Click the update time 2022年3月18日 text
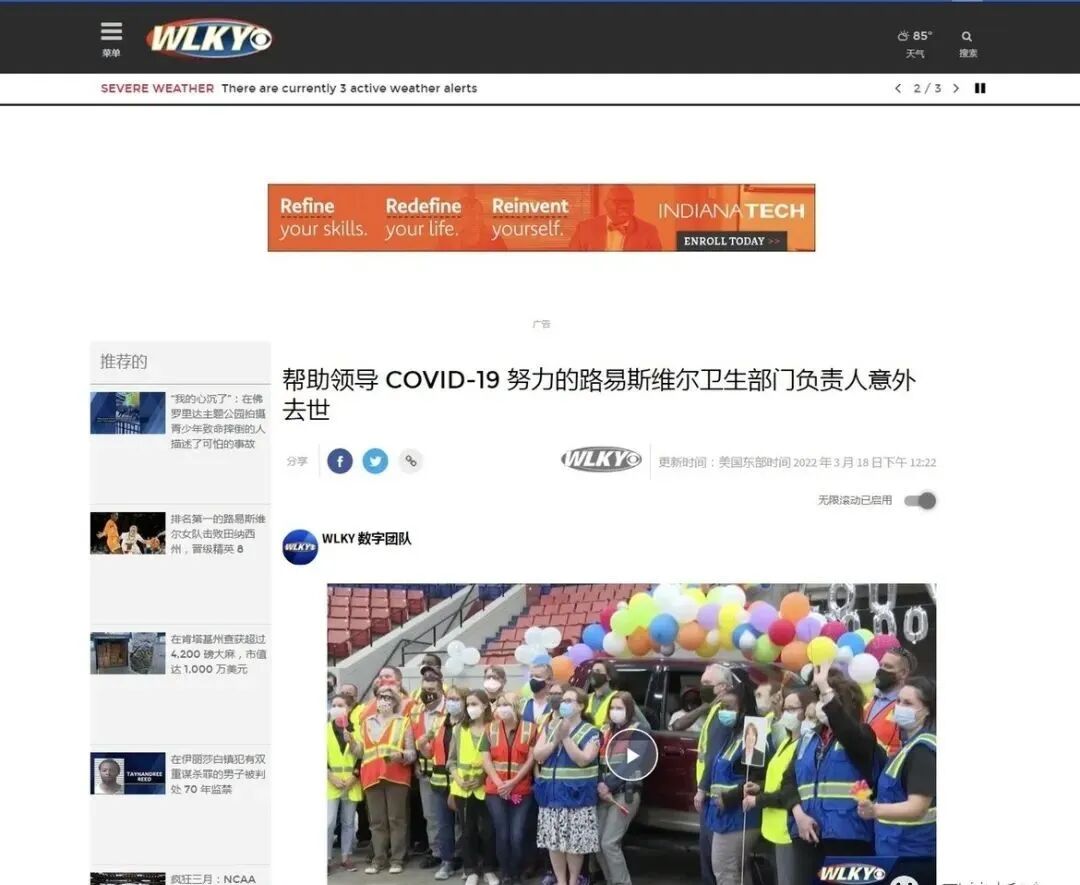This screenshot has height=885, width=1080. click(797, 462)
